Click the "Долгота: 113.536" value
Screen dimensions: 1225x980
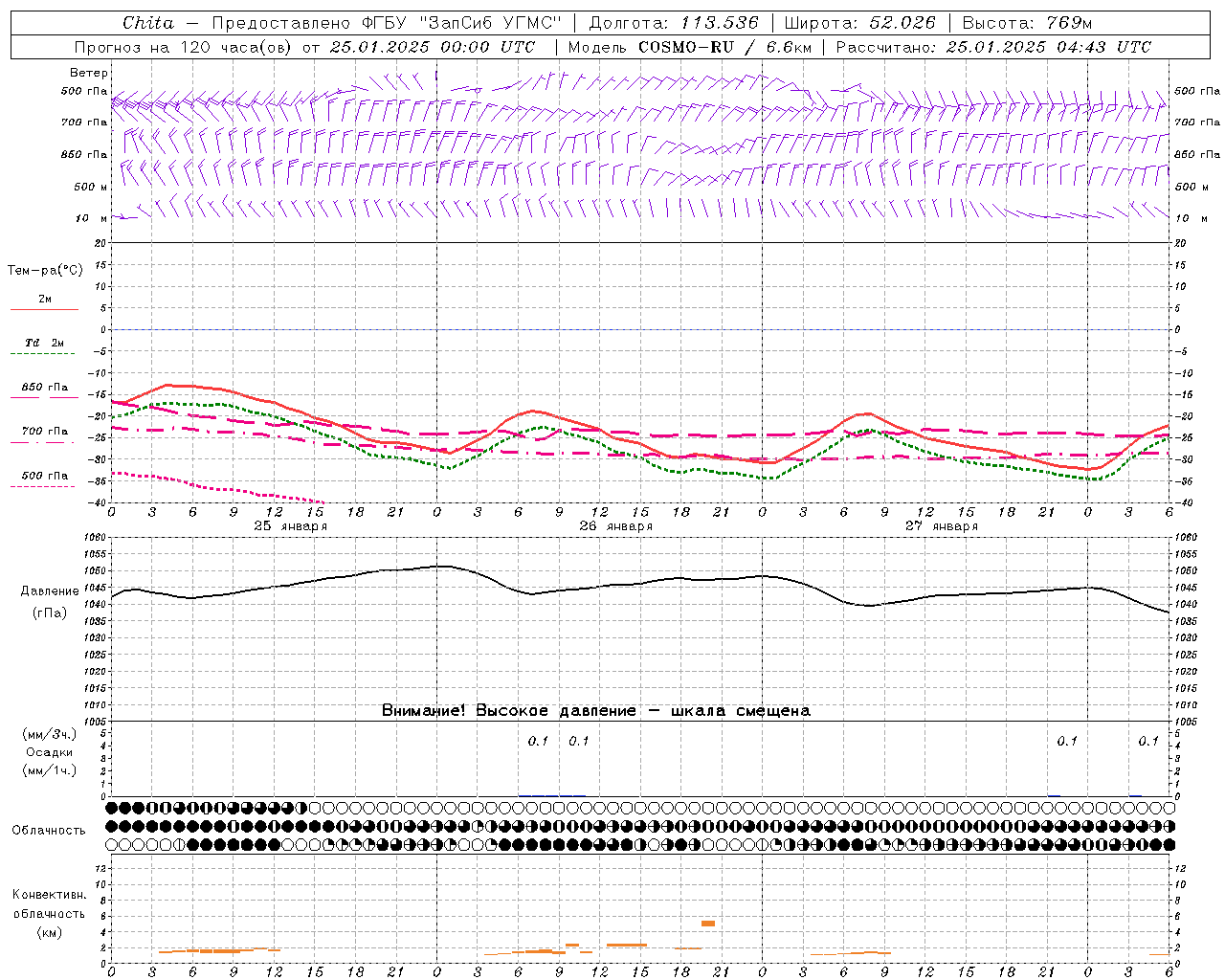tap(674, 22)
